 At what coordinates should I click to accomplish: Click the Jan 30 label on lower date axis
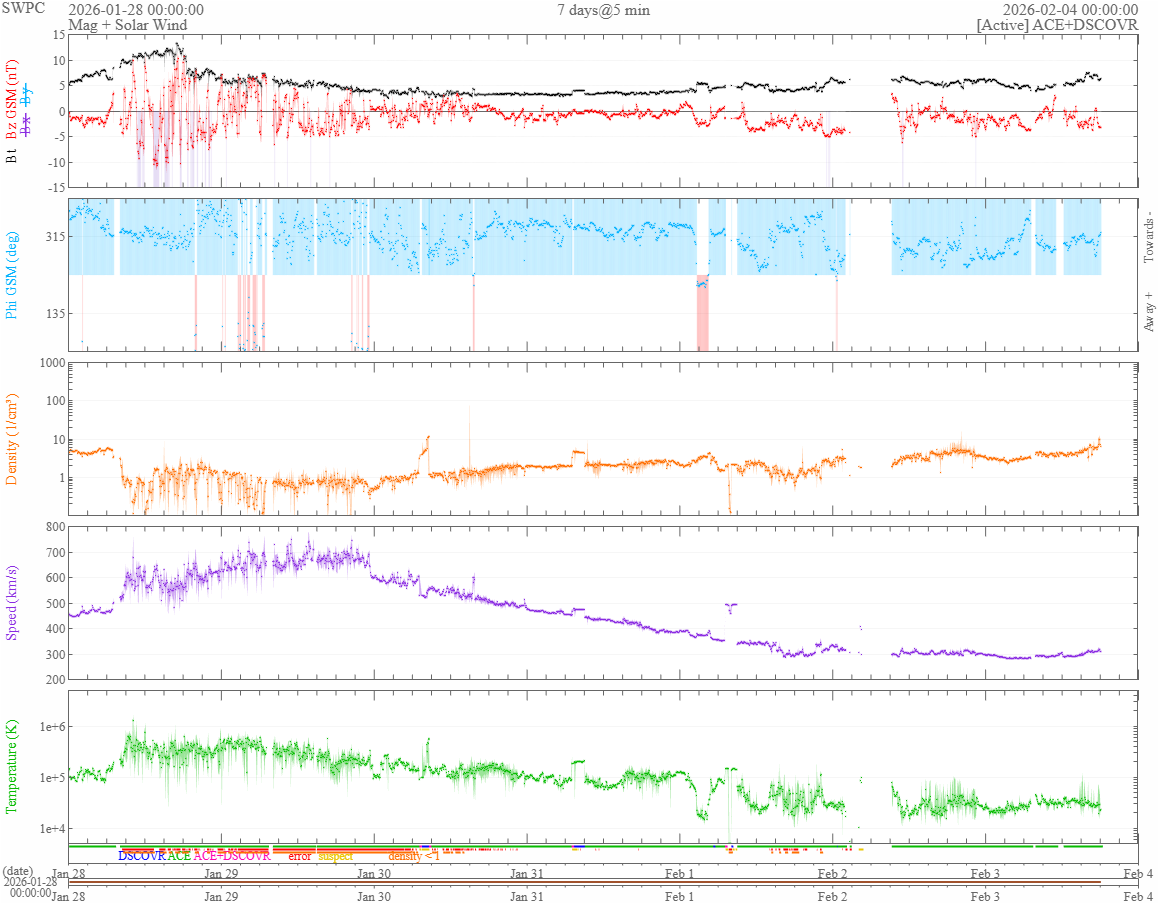click(x=374, y=896)
